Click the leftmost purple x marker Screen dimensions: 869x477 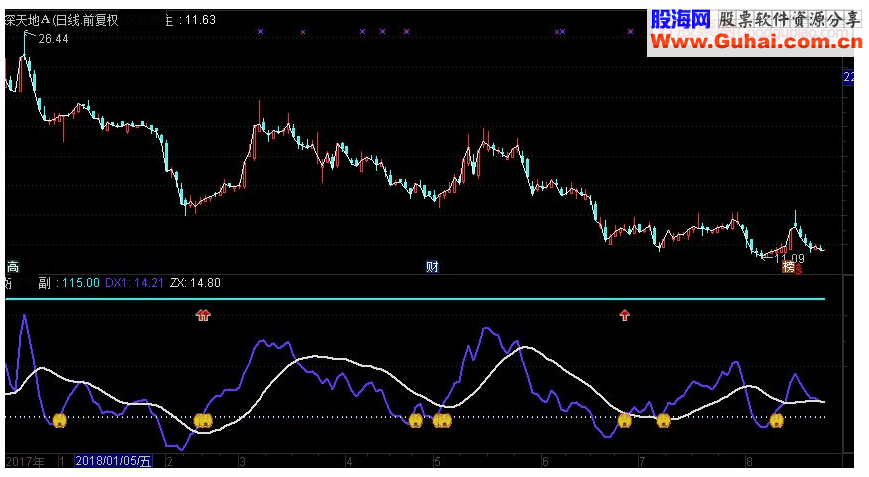pyautogui.click(x=260, y=32)
